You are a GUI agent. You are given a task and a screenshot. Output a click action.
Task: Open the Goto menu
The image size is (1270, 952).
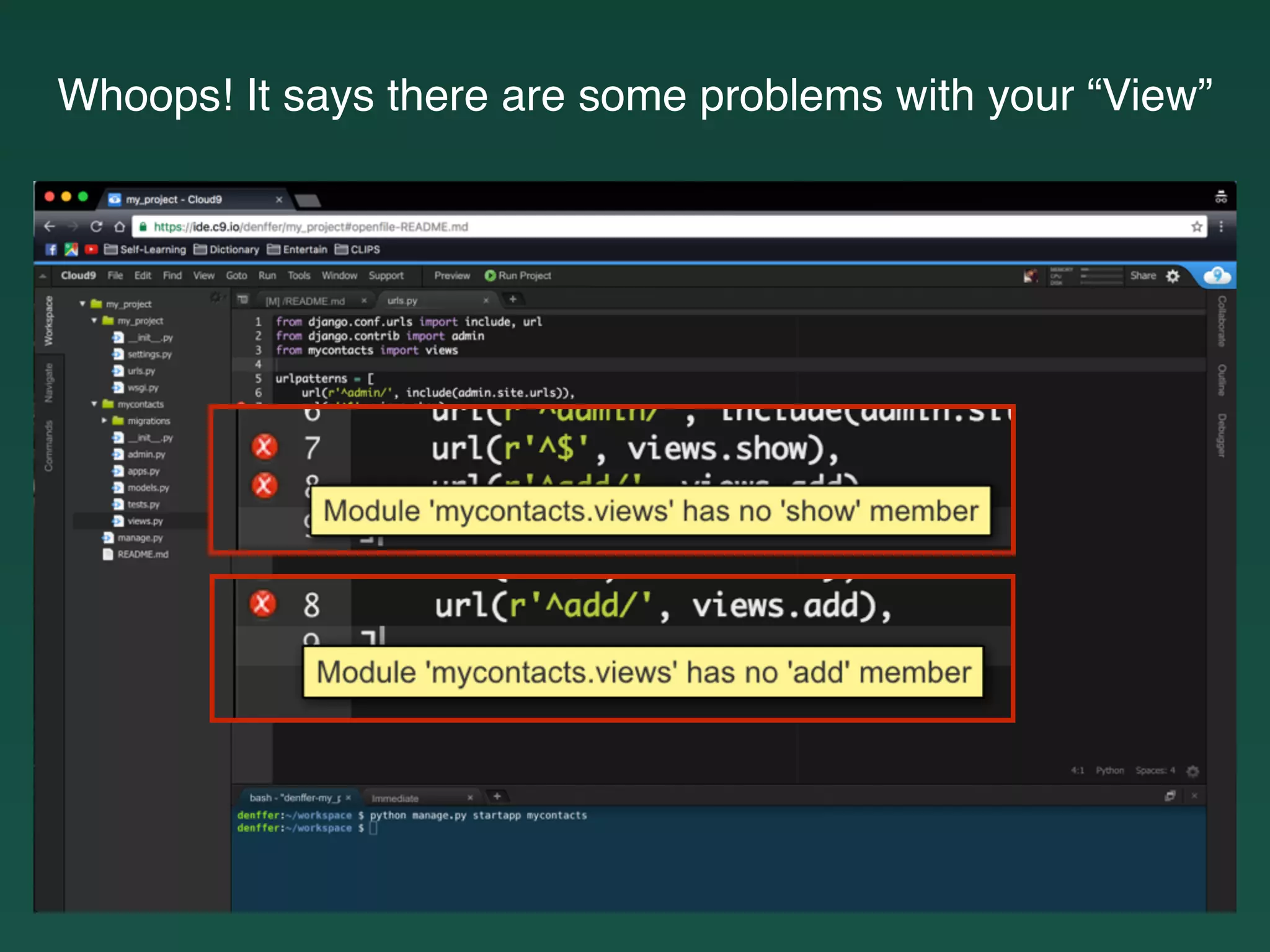click(x=236, y=276)
